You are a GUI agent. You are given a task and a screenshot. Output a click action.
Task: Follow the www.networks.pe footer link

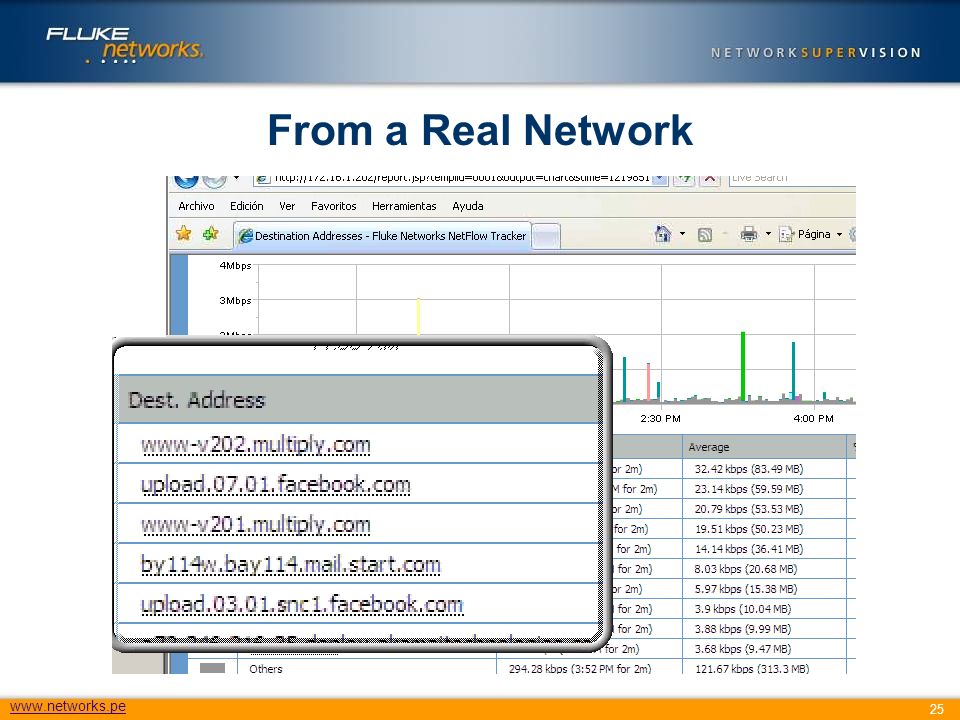coord(68,706)
